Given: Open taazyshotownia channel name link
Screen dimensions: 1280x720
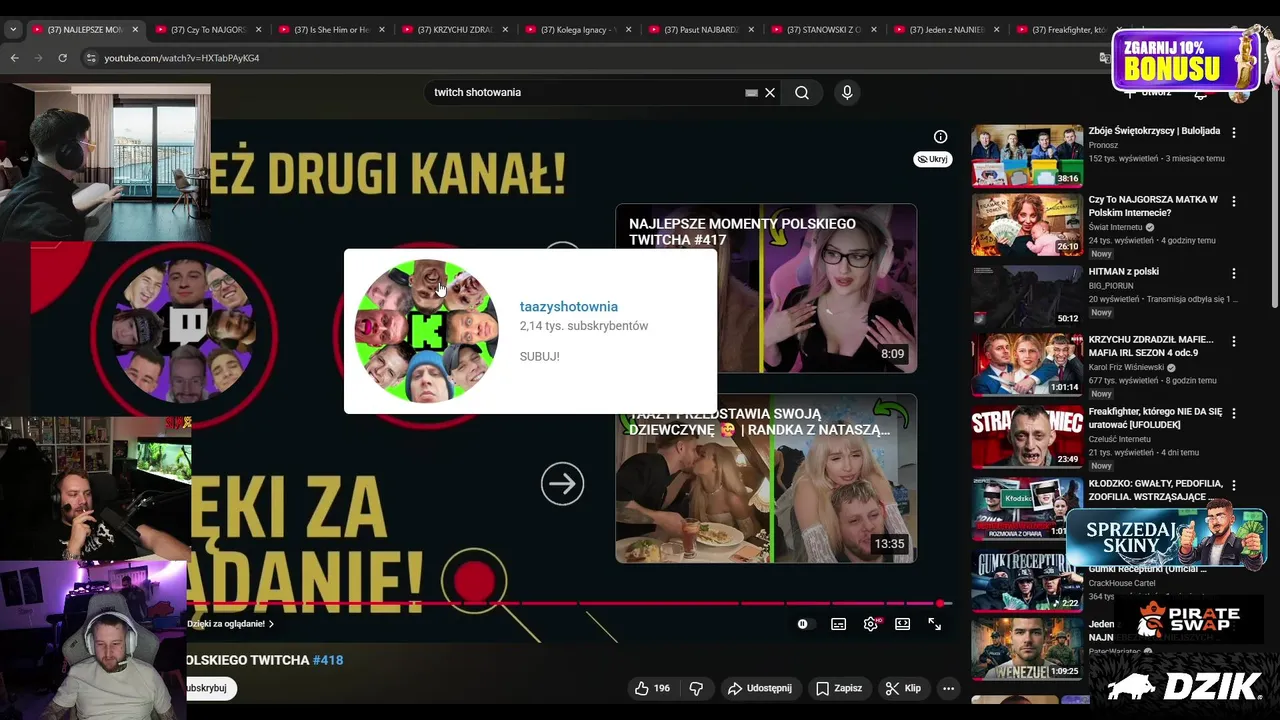Looking at the screenshot, I should [569, 307].
